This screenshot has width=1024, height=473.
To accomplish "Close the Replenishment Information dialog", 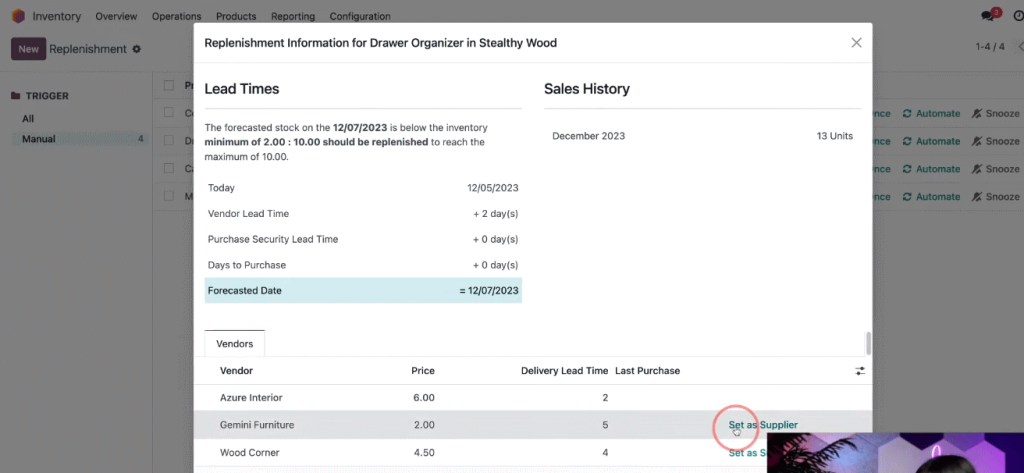I will (x=856, y=43).
